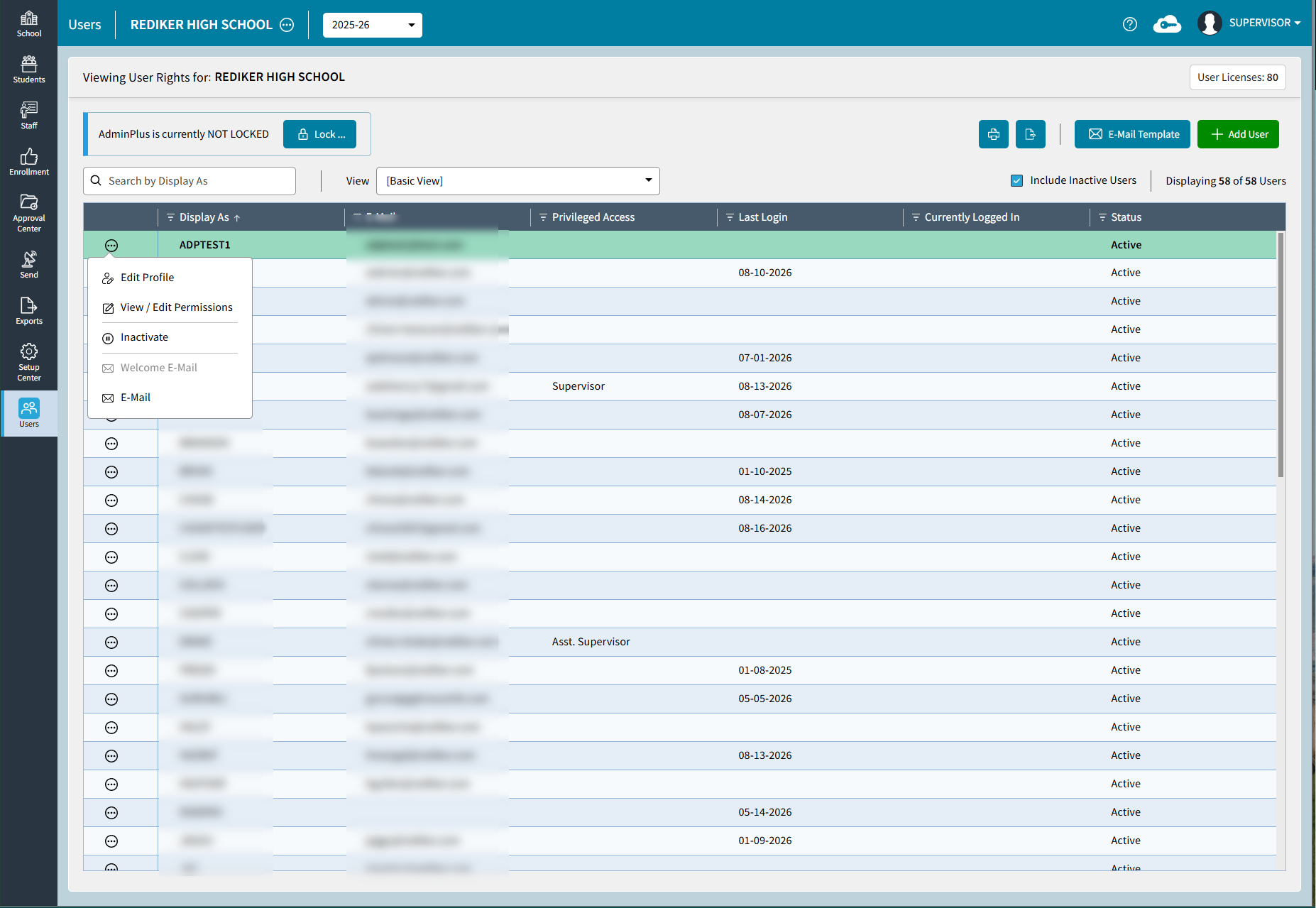Filter the Status column
The width and height of the screenshot is (1316, 908).
tap(1102, 217)
